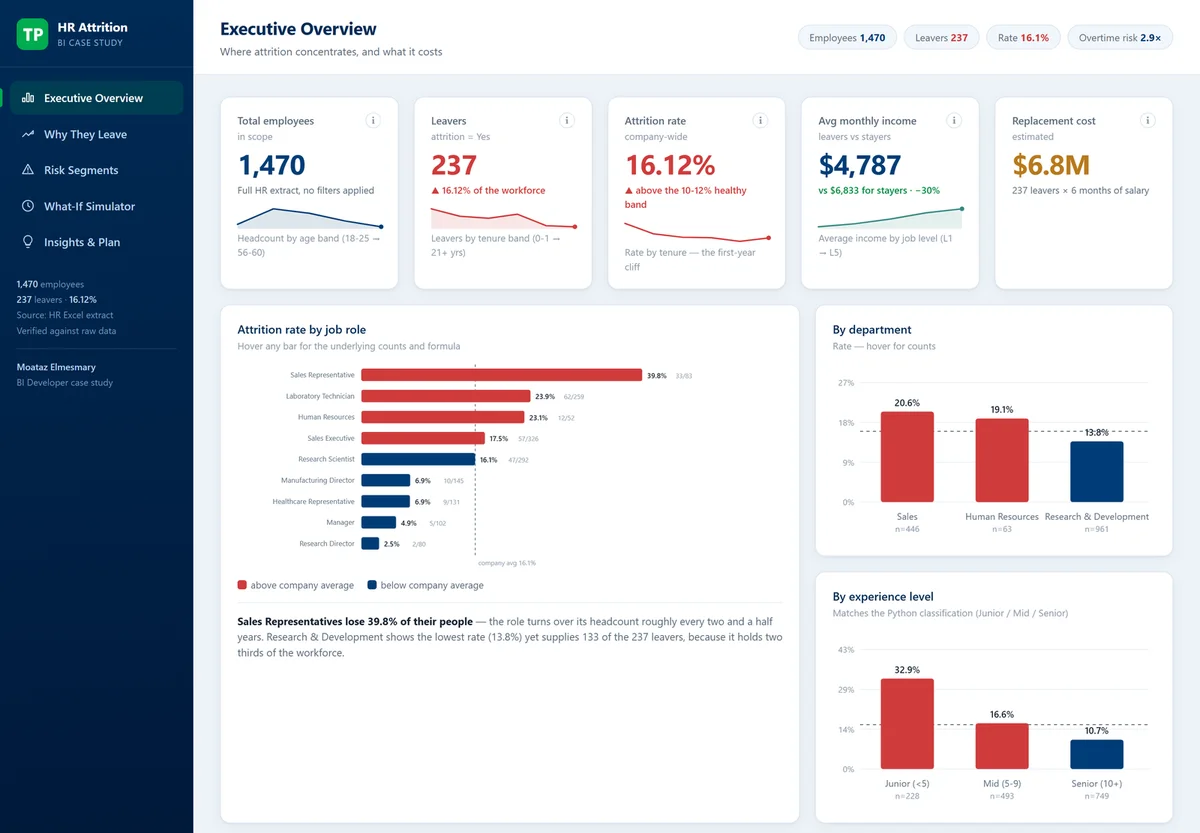The image size is (1200, 833).
Task: Click the Why They Leave trend icon
Action: click(27, 134)
